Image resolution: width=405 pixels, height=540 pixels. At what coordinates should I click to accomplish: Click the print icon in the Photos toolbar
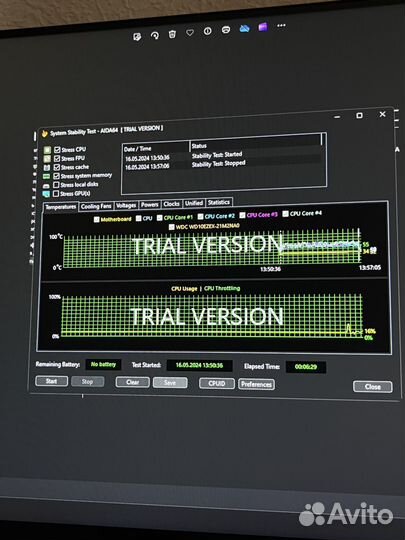(x=226, y=30)
